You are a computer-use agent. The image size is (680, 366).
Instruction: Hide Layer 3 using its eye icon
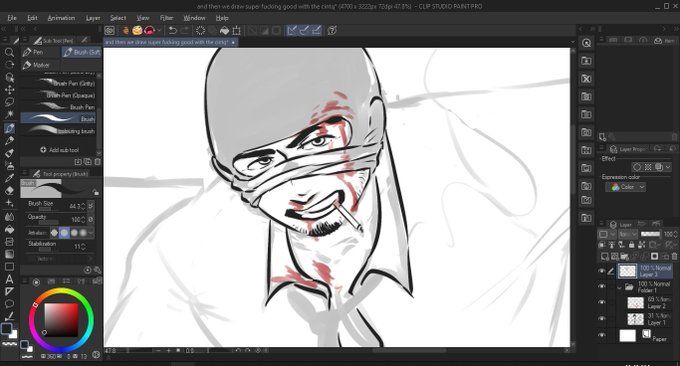pos(602,271)
